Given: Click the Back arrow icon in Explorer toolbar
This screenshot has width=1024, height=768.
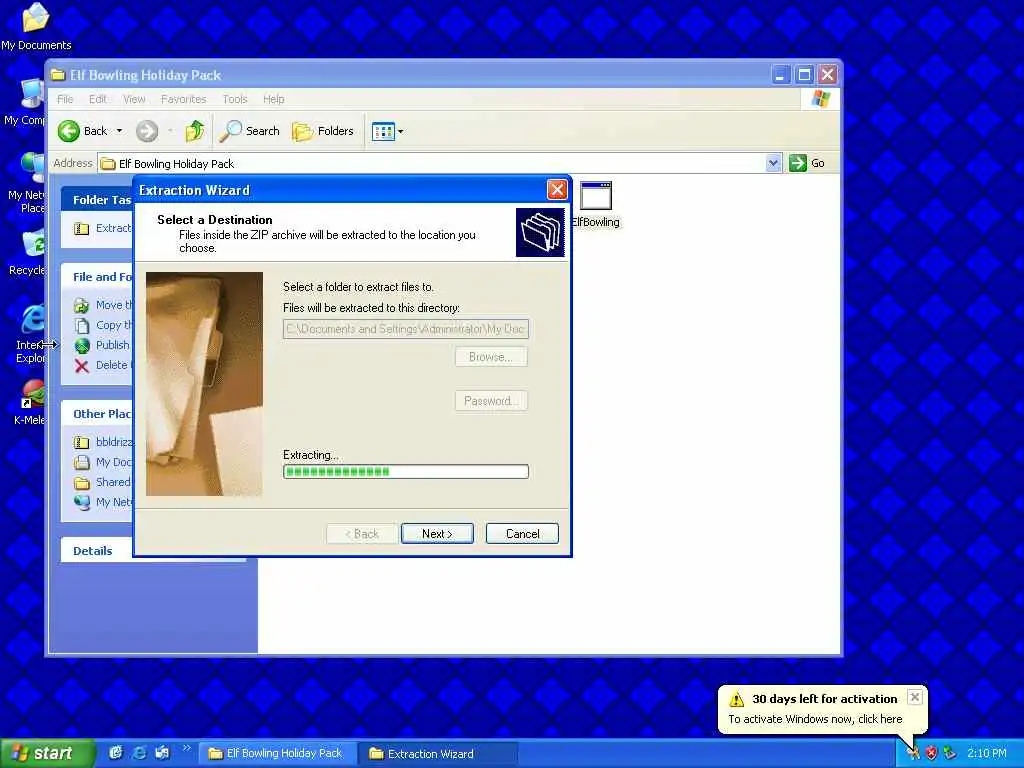Looking at the screenshot, I should [x=68, y=131].
